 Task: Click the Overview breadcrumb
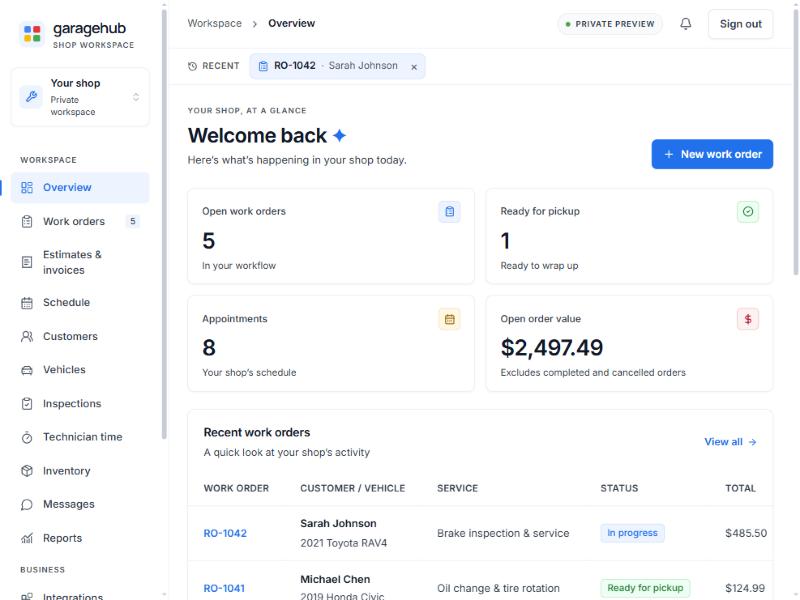click(x=292, y=23)
